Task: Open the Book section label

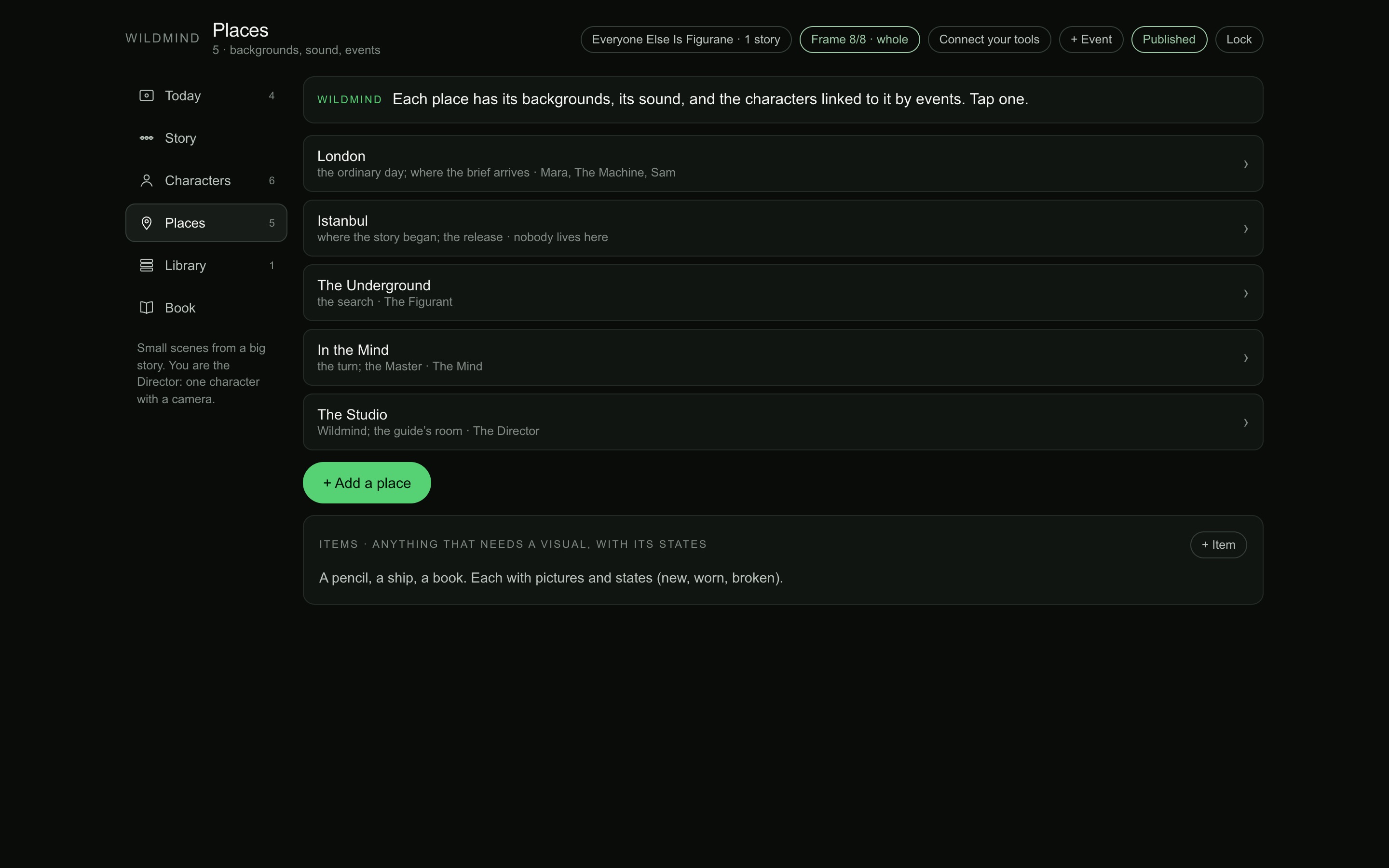Action: 179,308
